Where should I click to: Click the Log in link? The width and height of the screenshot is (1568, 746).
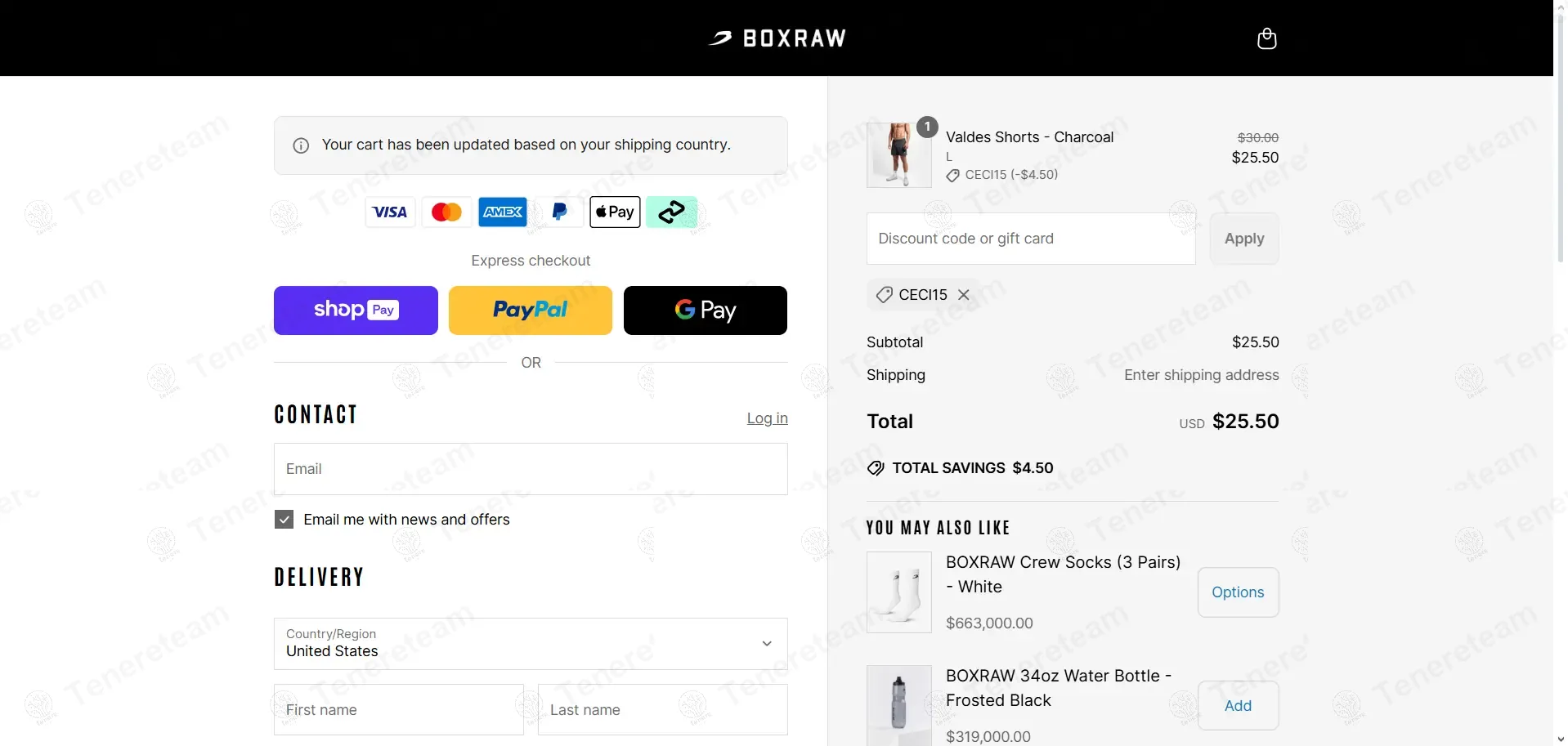[767, 418]
